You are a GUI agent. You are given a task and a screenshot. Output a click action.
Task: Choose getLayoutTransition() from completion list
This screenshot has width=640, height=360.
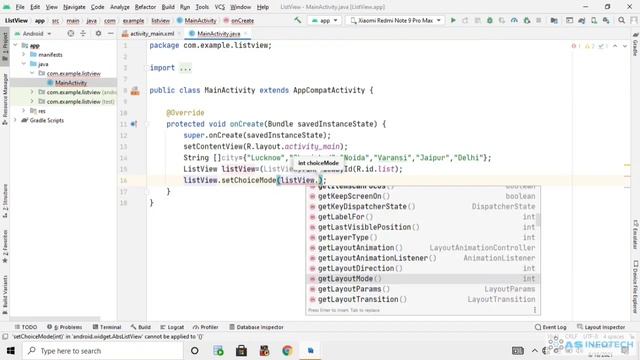coord(423,299)
